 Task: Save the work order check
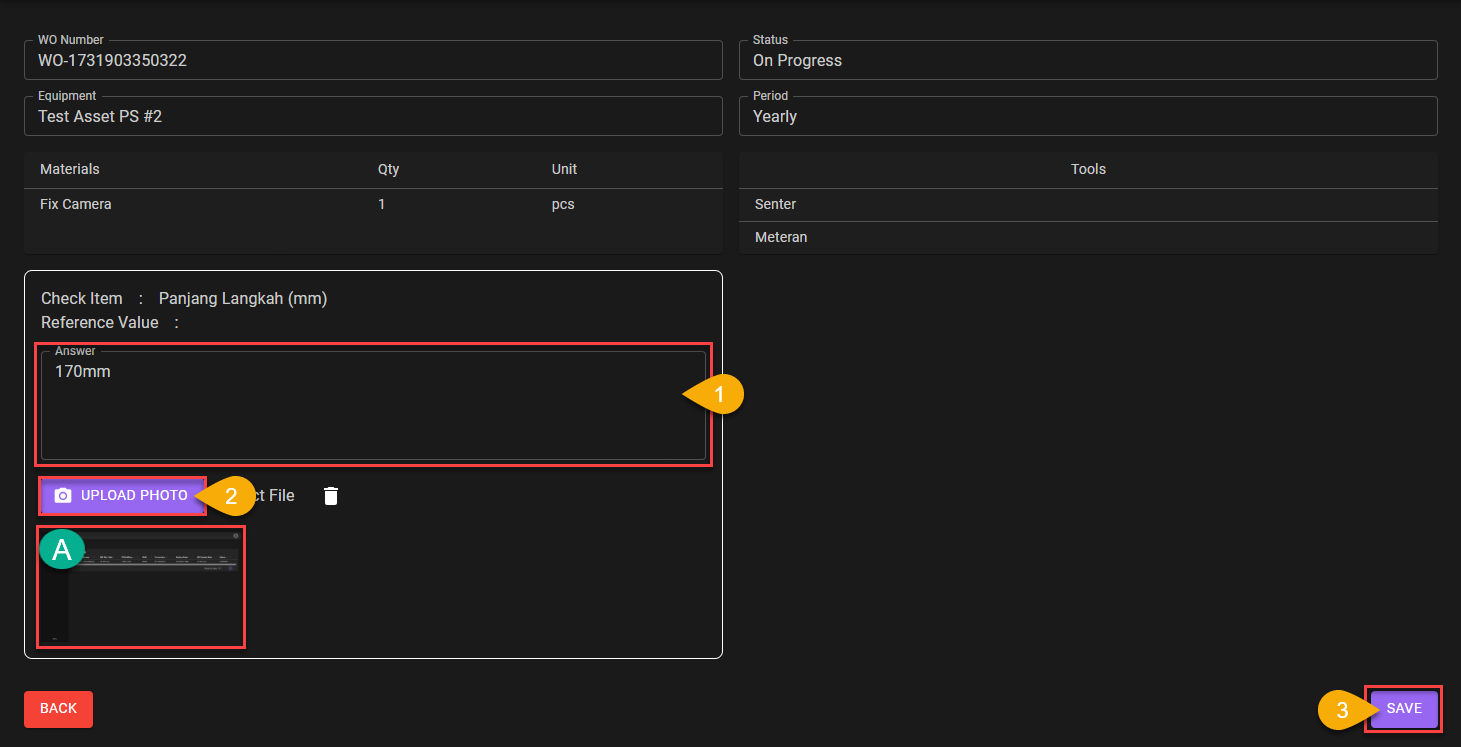1403,709
